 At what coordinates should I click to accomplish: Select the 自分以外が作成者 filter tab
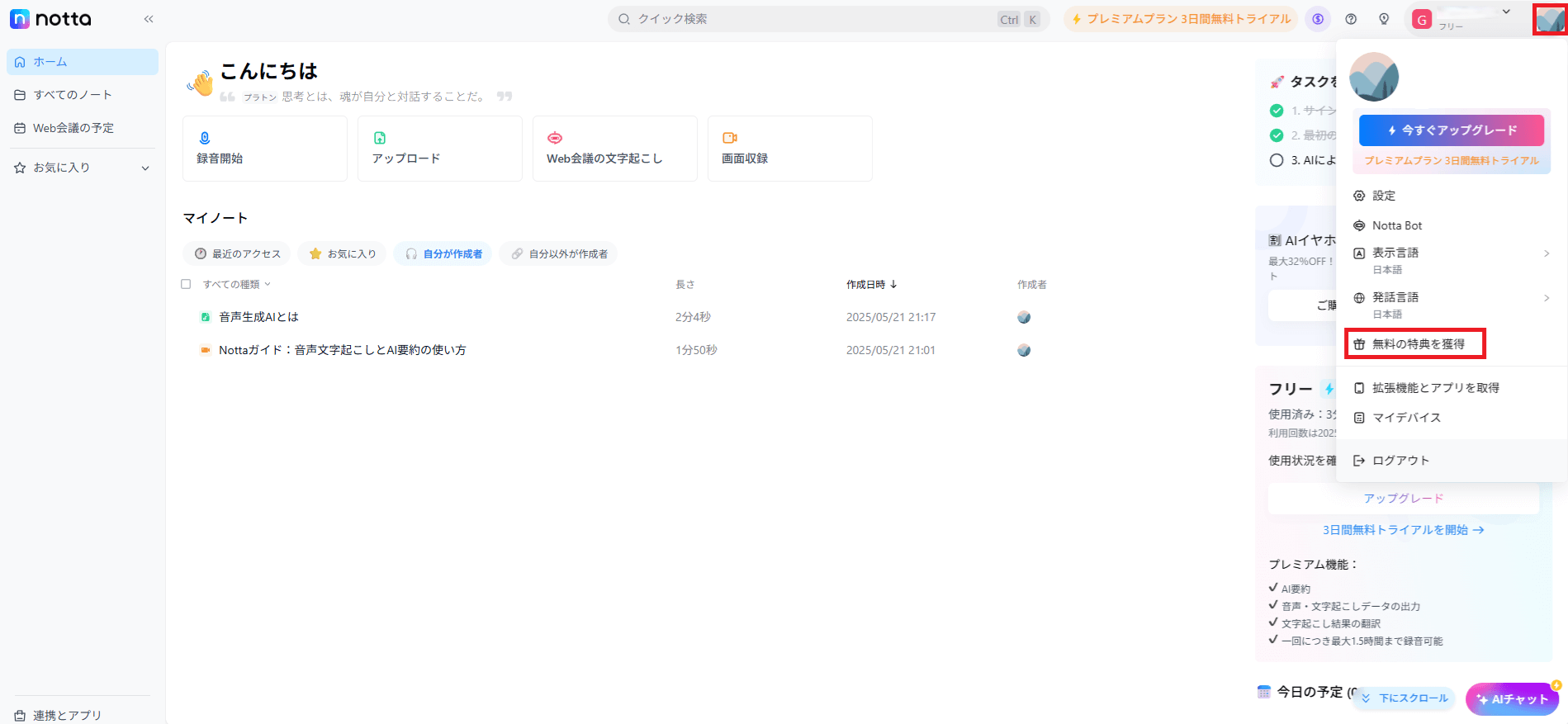coord(558,253)
